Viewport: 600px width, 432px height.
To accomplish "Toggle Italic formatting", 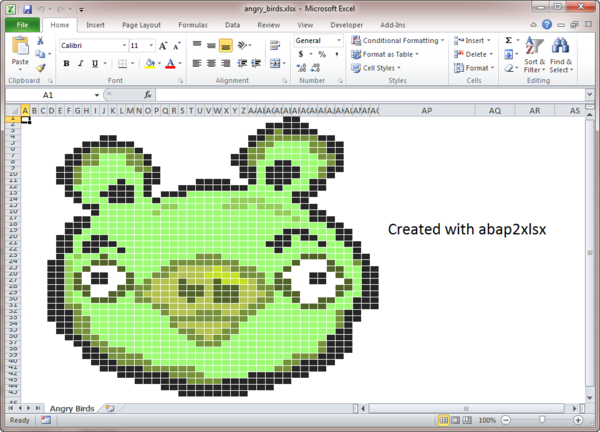I will pyautogui.click(x=80, y=63).
